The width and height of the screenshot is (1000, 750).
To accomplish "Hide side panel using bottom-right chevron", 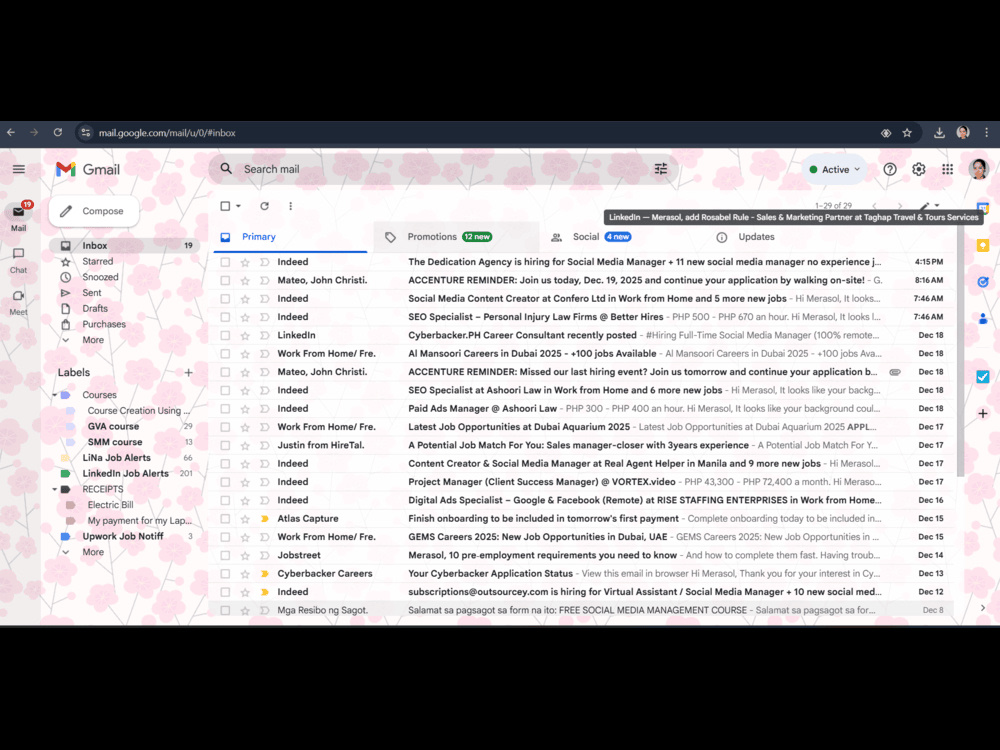I will click(983, 608).
